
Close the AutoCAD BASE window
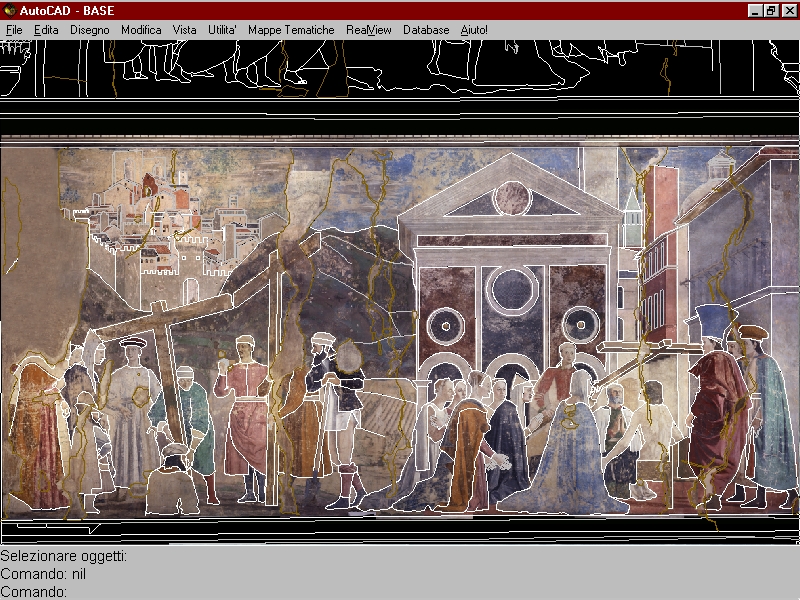pyautogui.click(x=789, y=11)
